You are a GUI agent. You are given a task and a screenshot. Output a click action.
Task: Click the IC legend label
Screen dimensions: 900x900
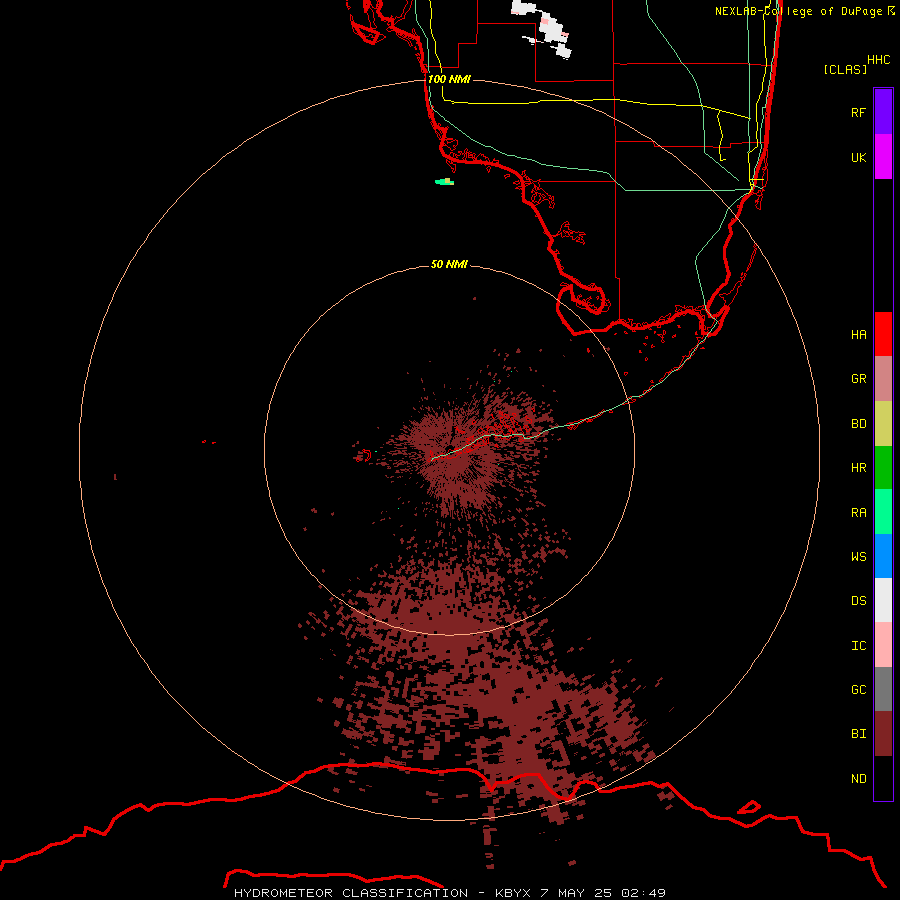[858, 646]
